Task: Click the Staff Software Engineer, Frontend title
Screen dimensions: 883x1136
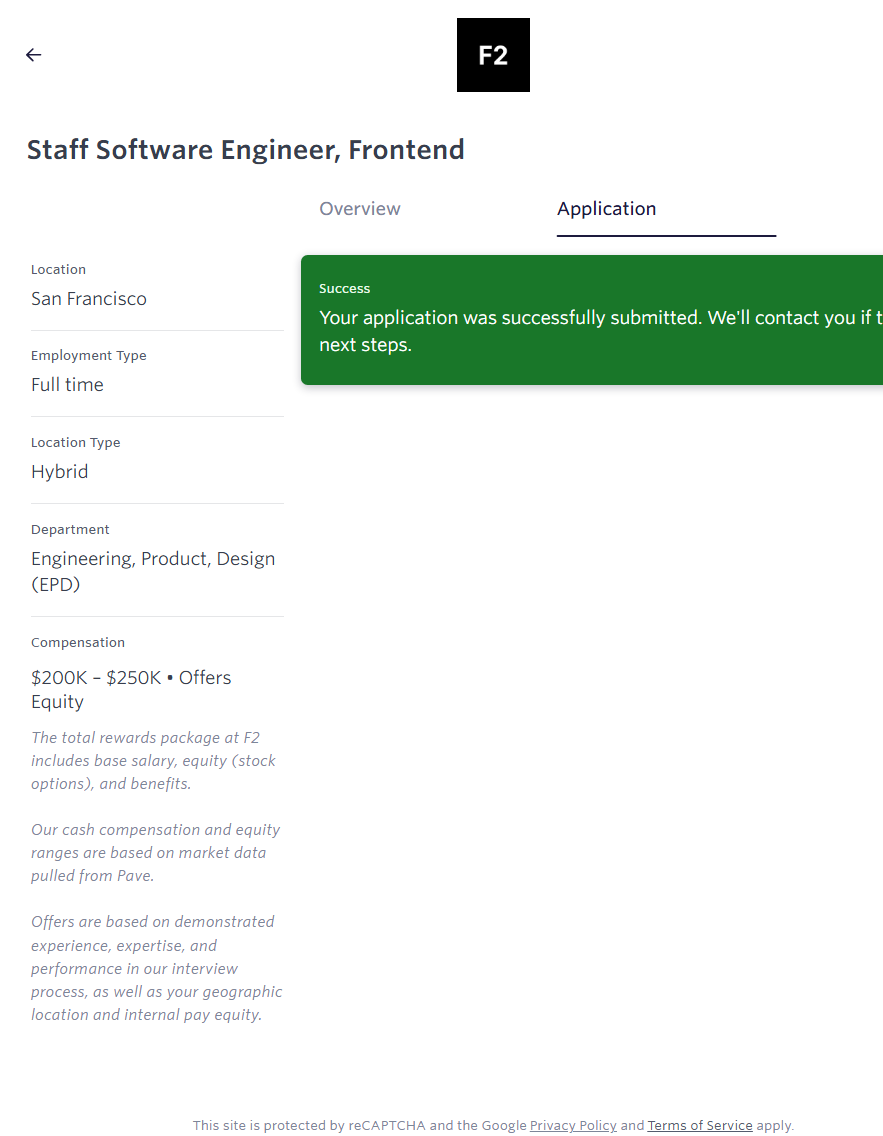Action: [246, 150]
